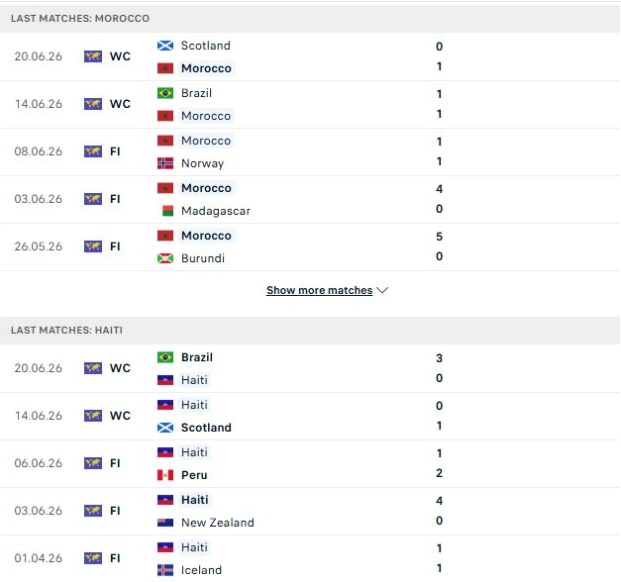The image size is (621, 582).
Task: Click the world competition icon on 08.06.26 row
Action: [93, 152]
